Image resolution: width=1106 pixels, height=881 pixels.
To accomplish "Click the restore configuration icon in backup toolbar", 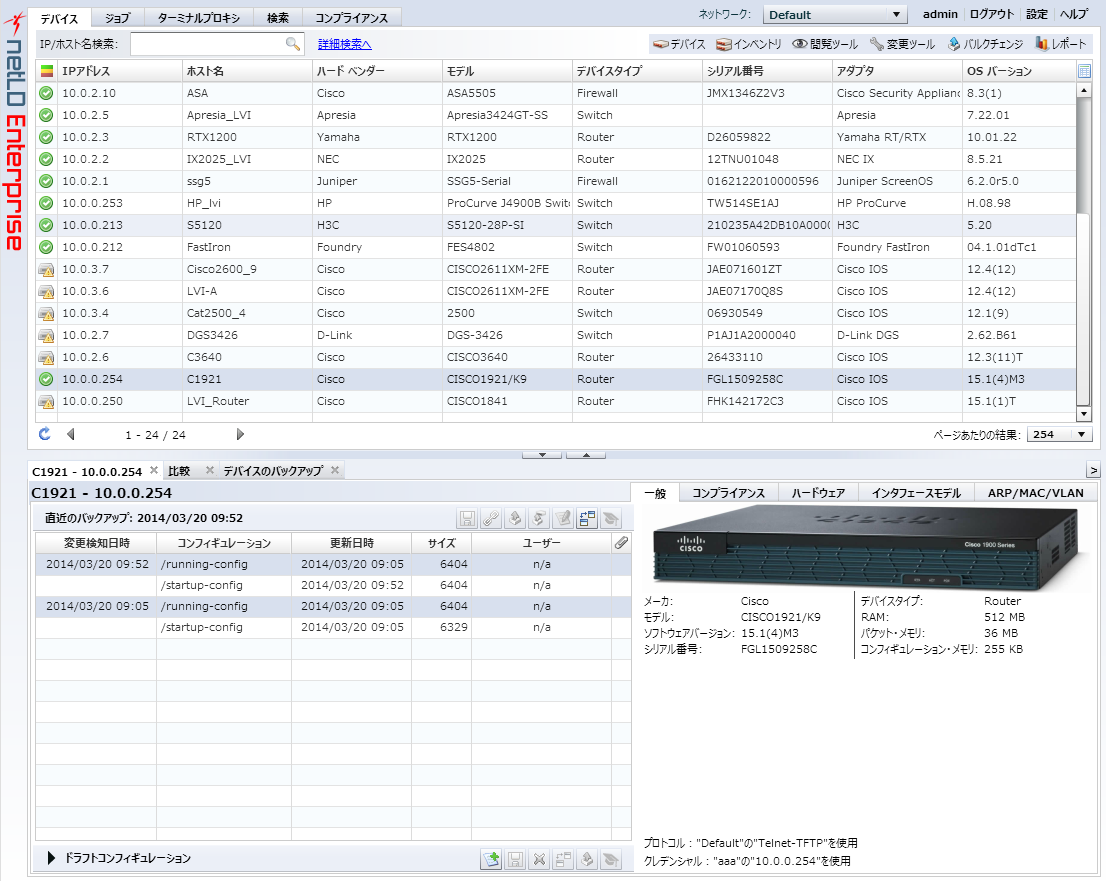I will click(539, 519).
